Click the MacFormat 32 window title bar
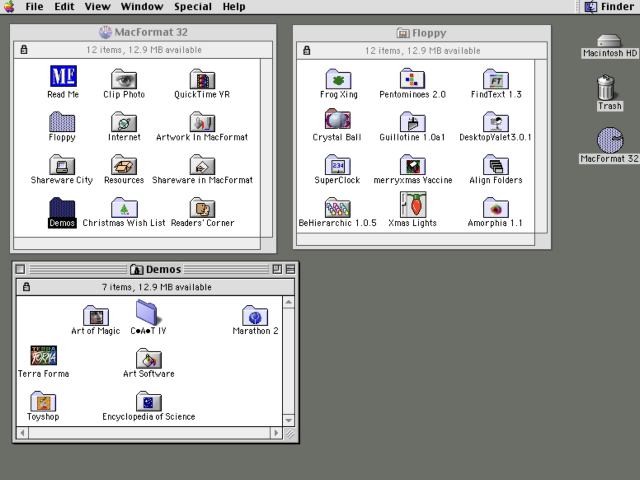This screenshot has height=480, width=640. point(143,32)
